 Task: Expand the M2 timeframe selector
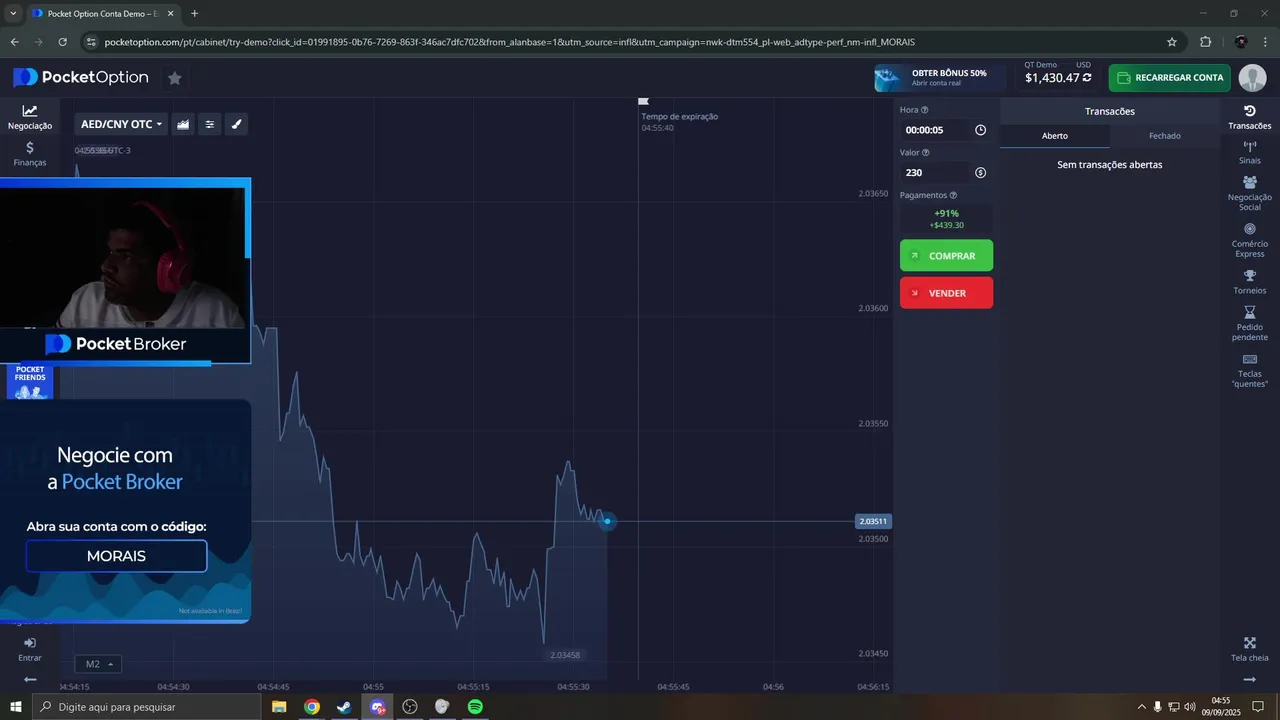click(x=98, y=664)
